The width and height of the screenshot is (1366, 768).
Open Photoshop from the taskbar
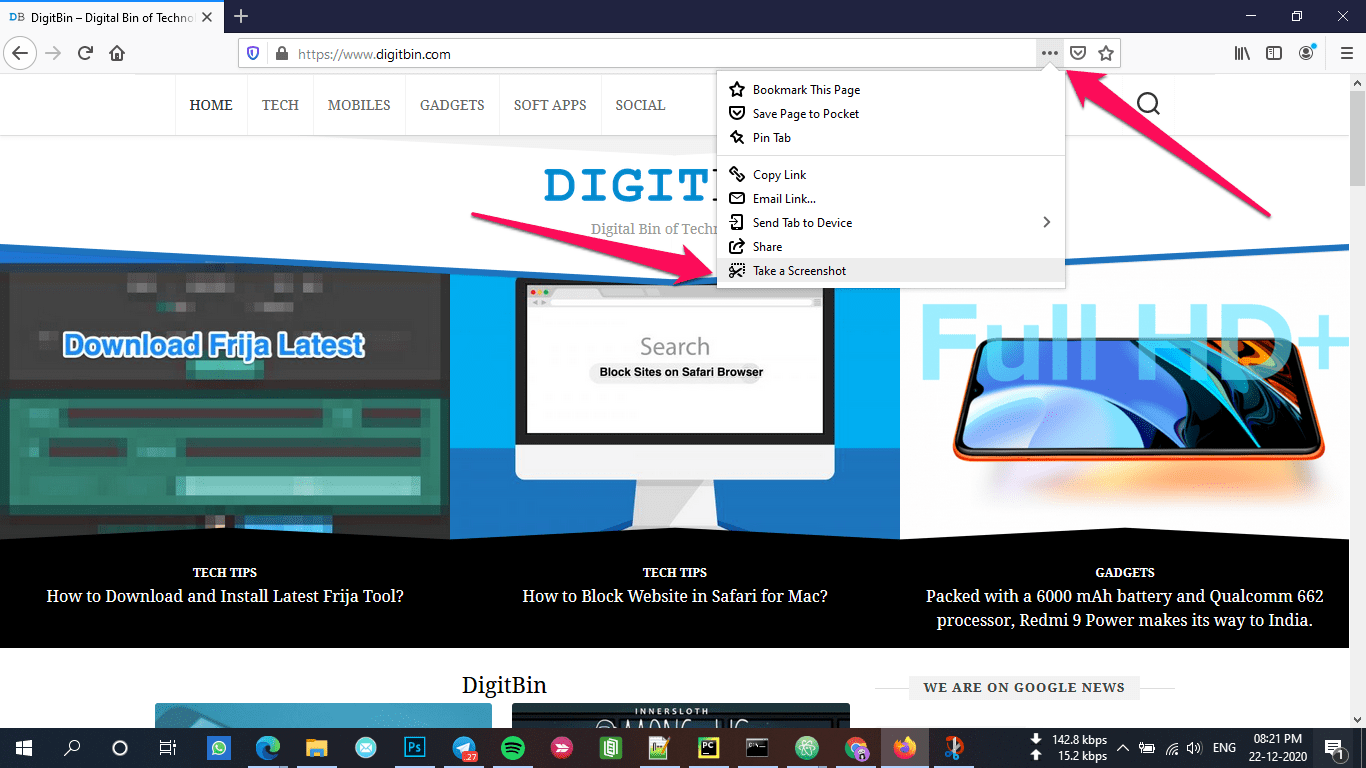coord(415,748)
